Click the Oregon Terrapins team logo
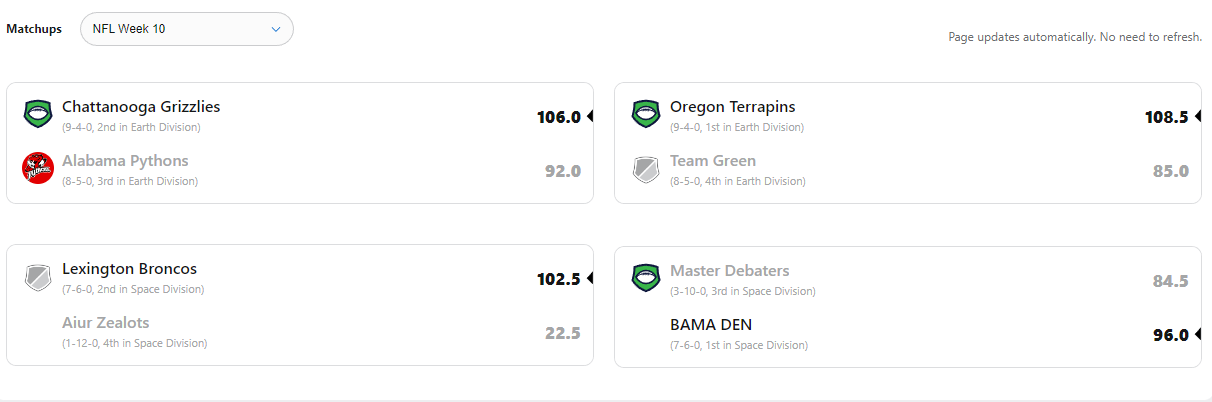This screenshot has height=402, width=1212. (x=645, y=114)
